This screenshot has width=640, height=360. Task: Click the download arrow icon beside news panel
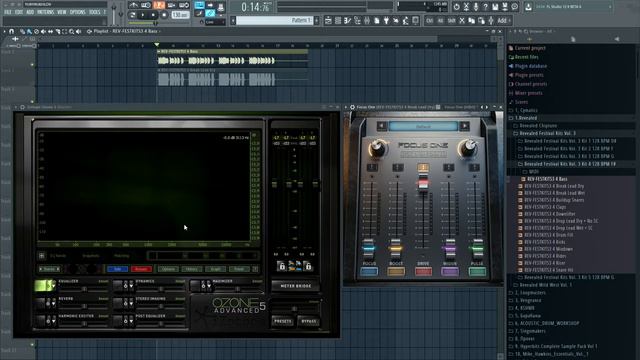(529, 7)
